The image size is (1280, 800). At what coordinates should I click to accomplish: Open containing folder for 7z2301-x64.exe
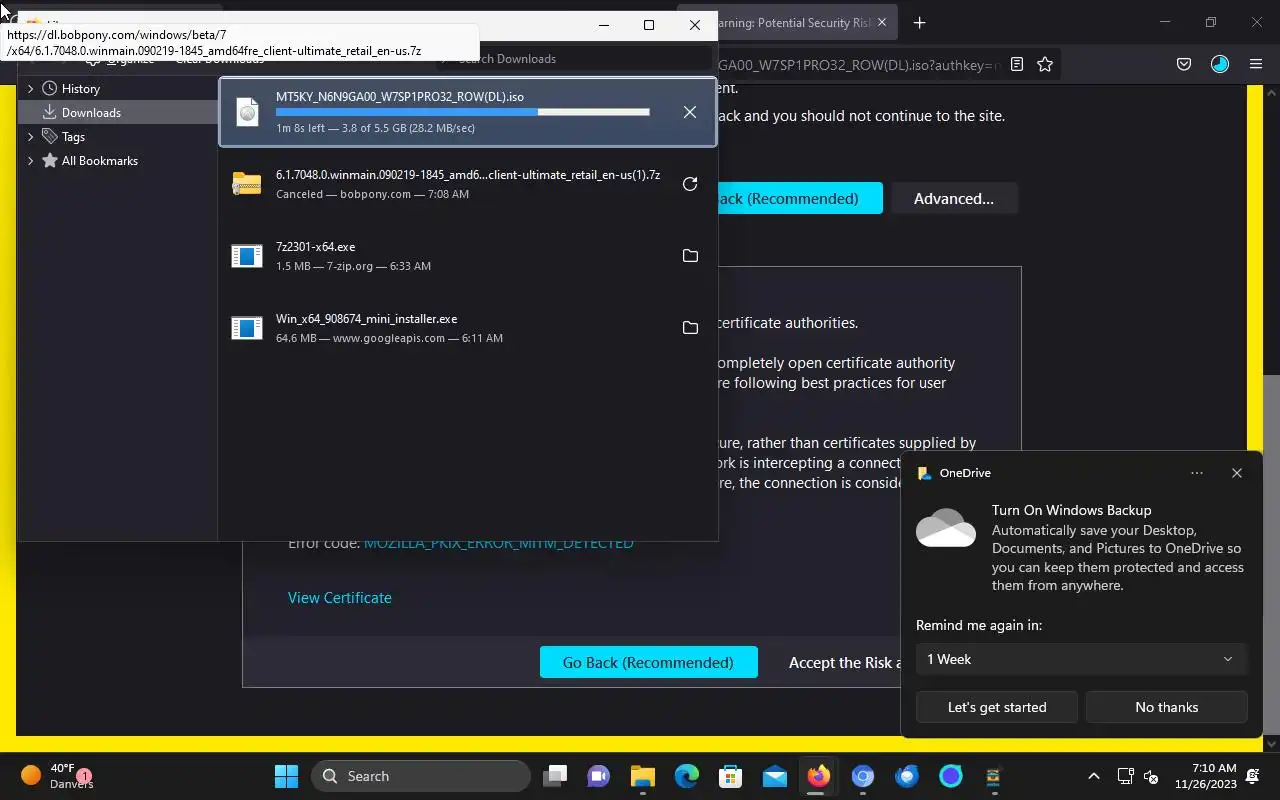click(690, 256)
